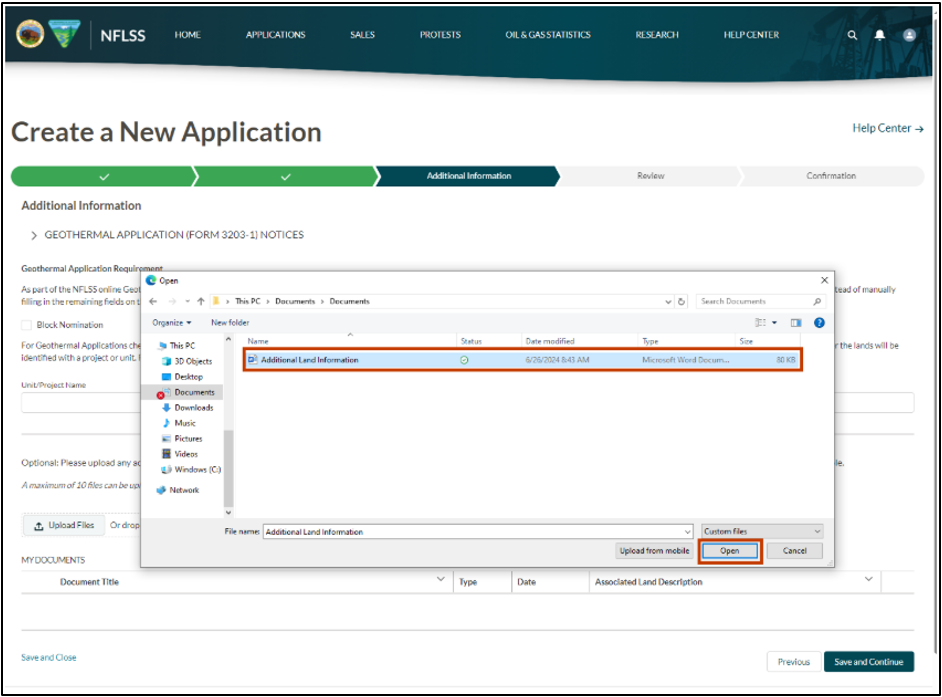This screenshot has width=942, height=697.
Task: Click the search magnifier in Search Documents box
Action: point(817,302)
